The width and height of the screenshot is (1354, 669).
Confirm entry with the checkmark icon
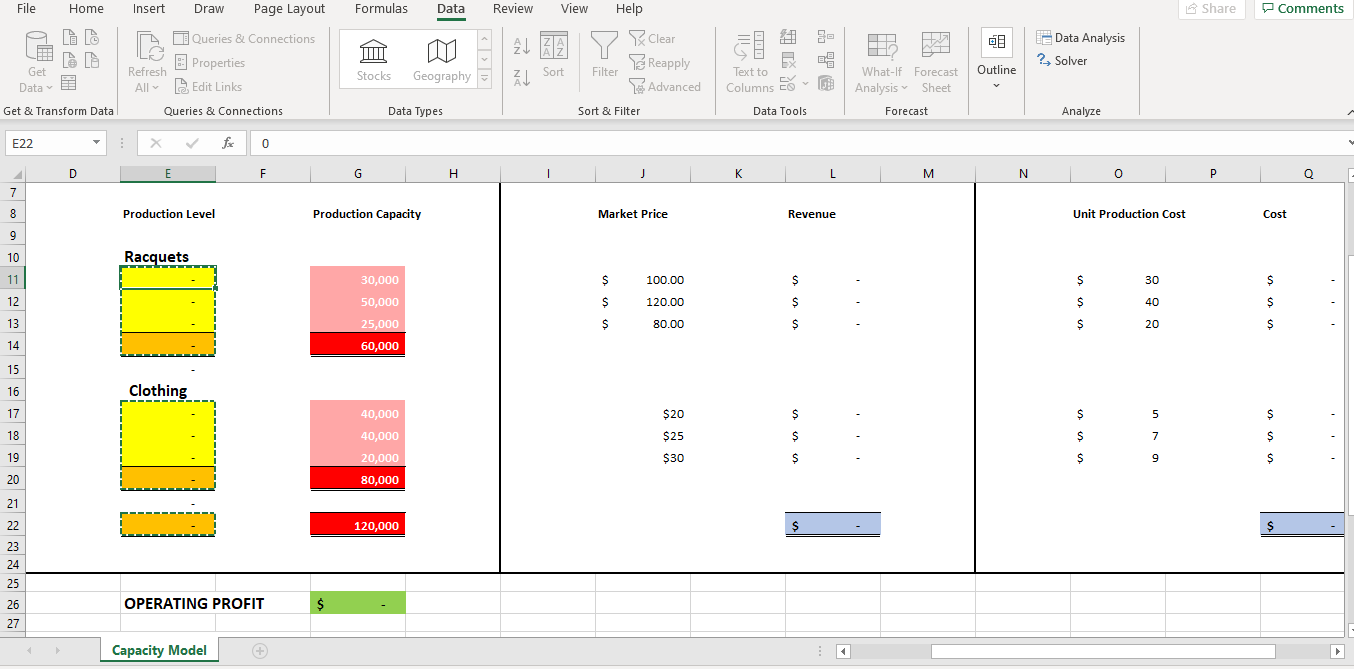192,143
